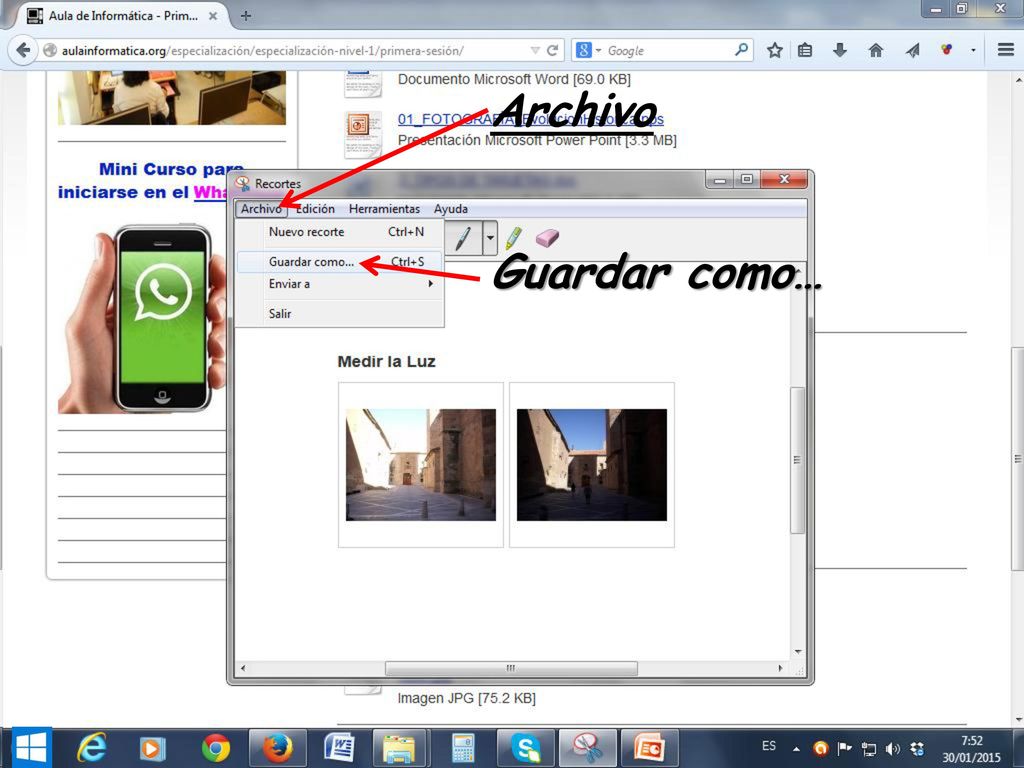Click the colorful addon icon in toolbar
1024x768 pixels.
(x=946, y=50)
